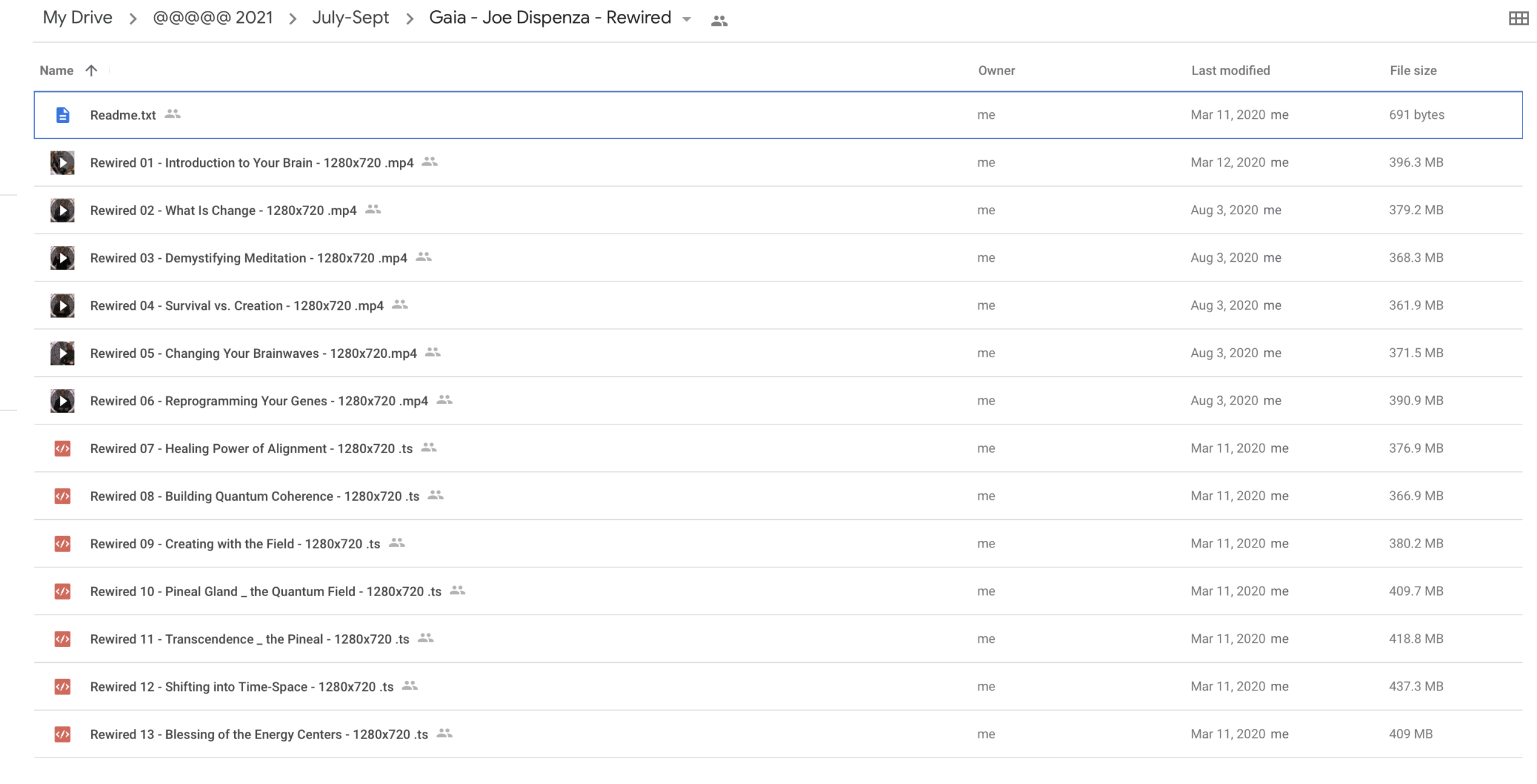
Task: Select Rewired 05 - Changing Your Brainwaves file
Action: point(253,353)
